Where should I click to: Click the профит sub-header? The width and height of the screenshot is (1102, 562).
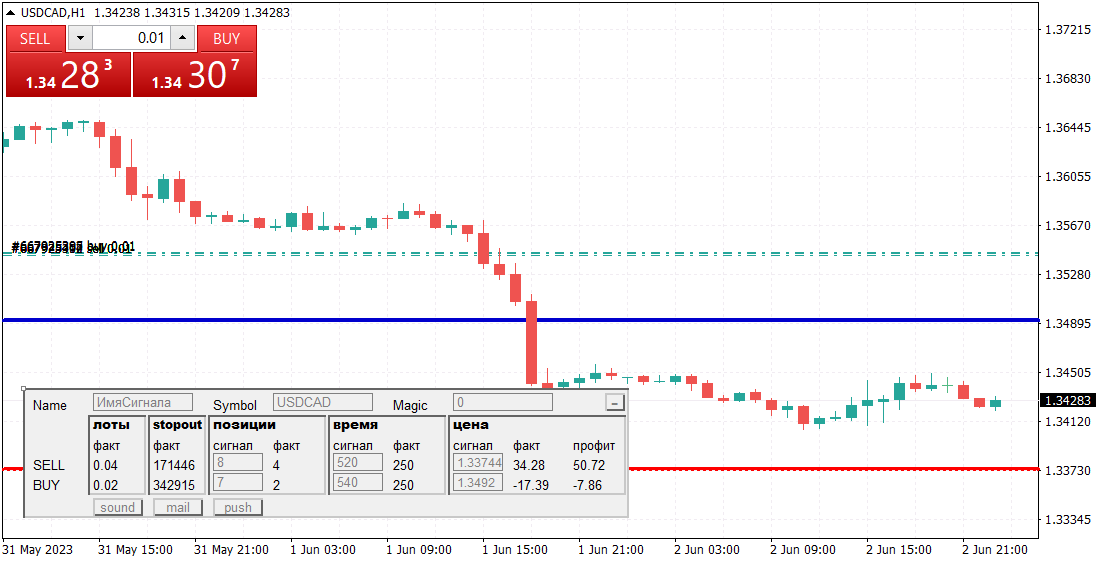tap(594, 445)
